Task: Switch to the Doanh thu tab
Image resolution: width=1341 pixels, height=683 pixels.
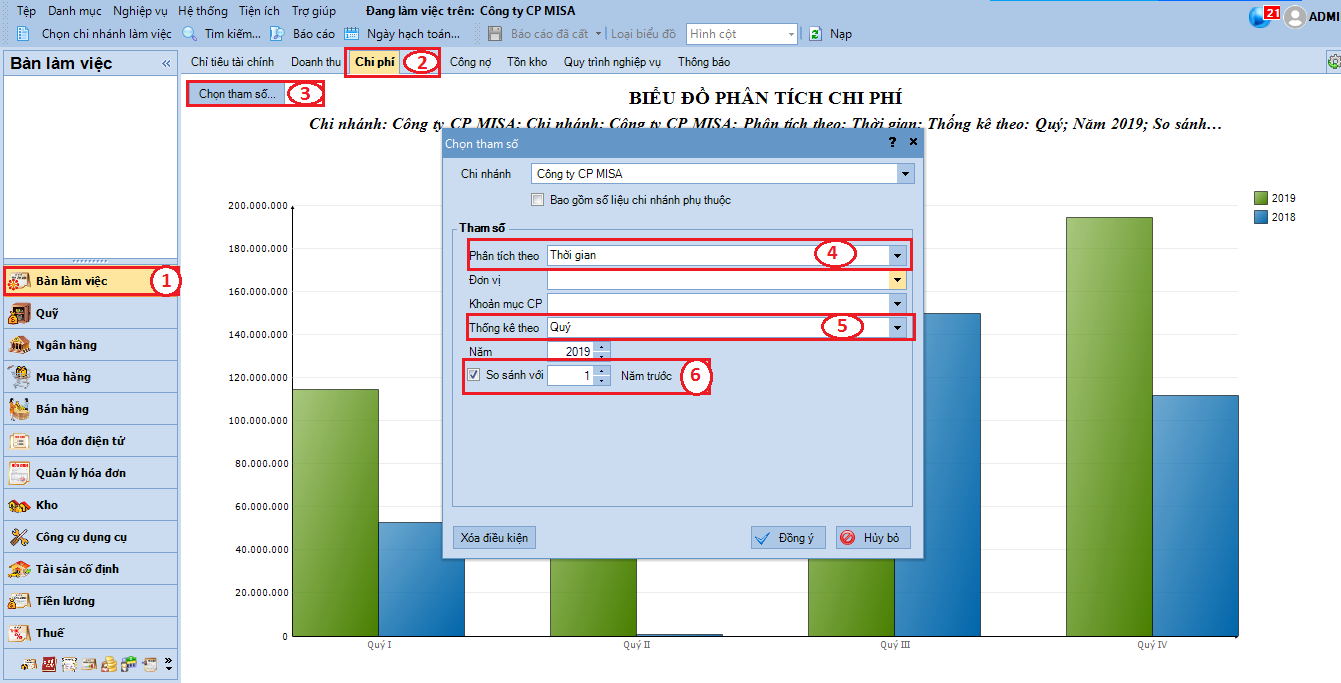Action: [x=316, y=62]
